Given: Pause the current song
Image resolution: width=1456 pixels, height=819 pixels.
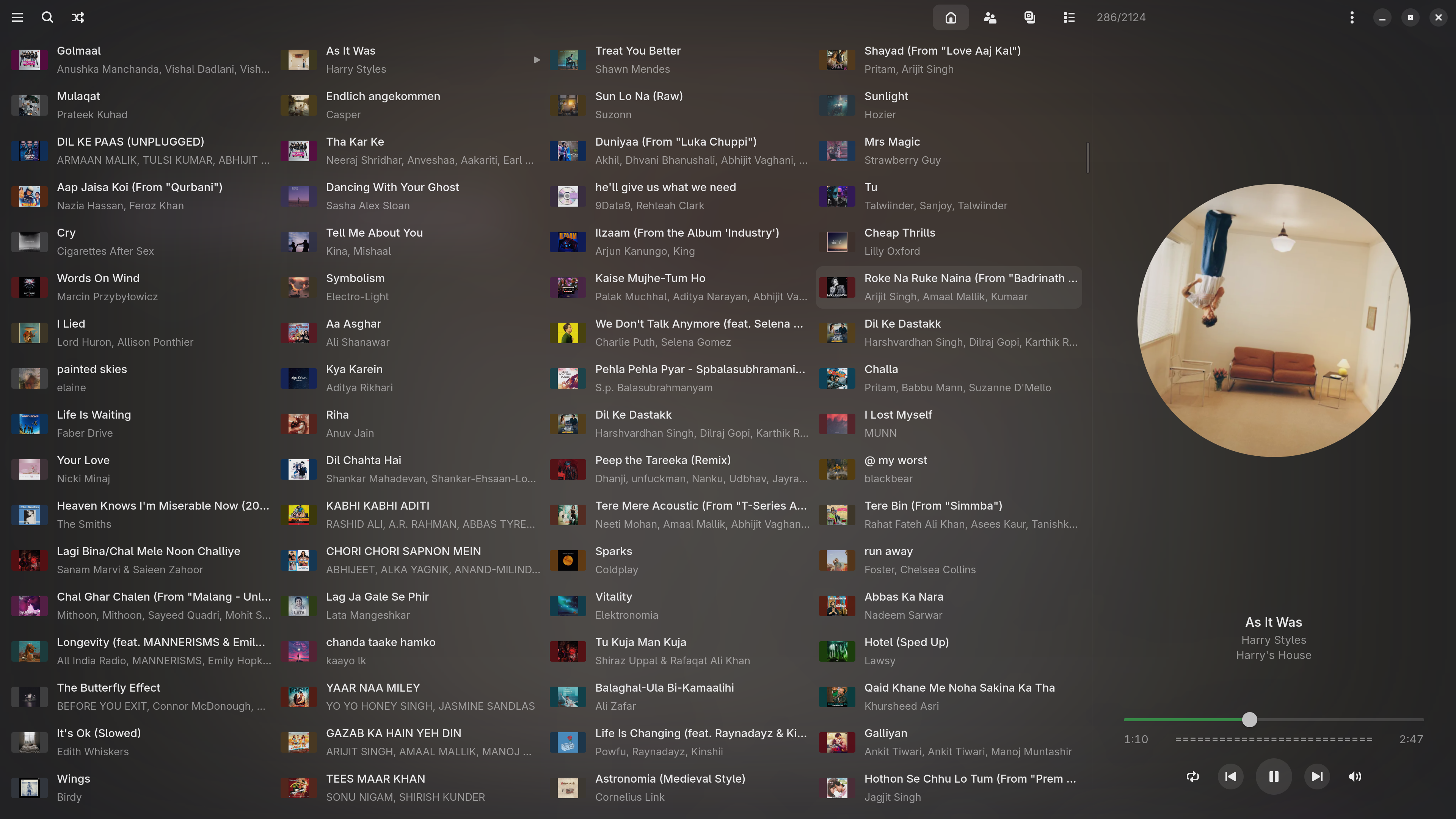Looking at the screenshot, I should click(x=1274, y=777).
